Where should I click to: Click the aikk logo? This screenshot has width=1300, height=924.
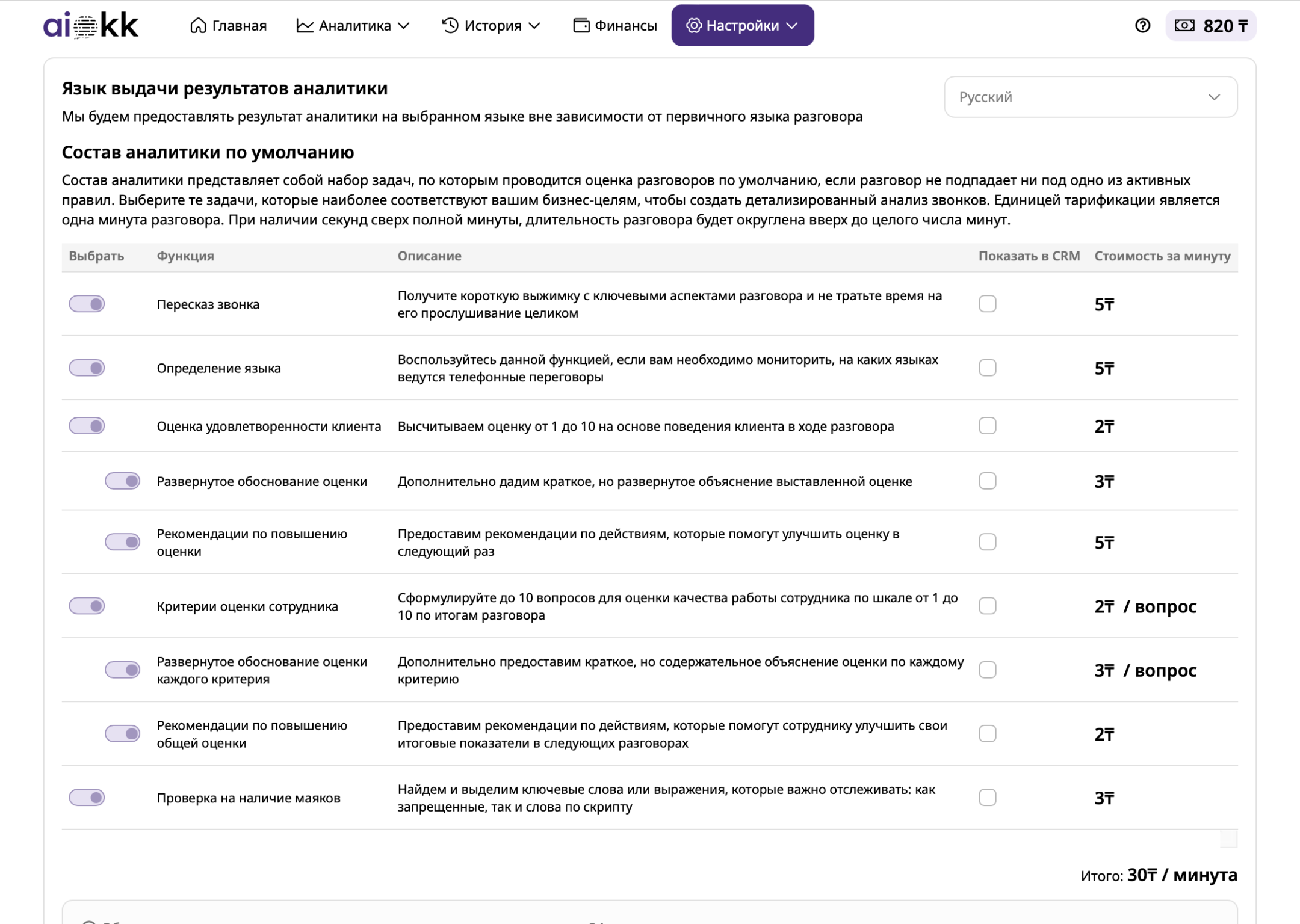click(91, 25)
